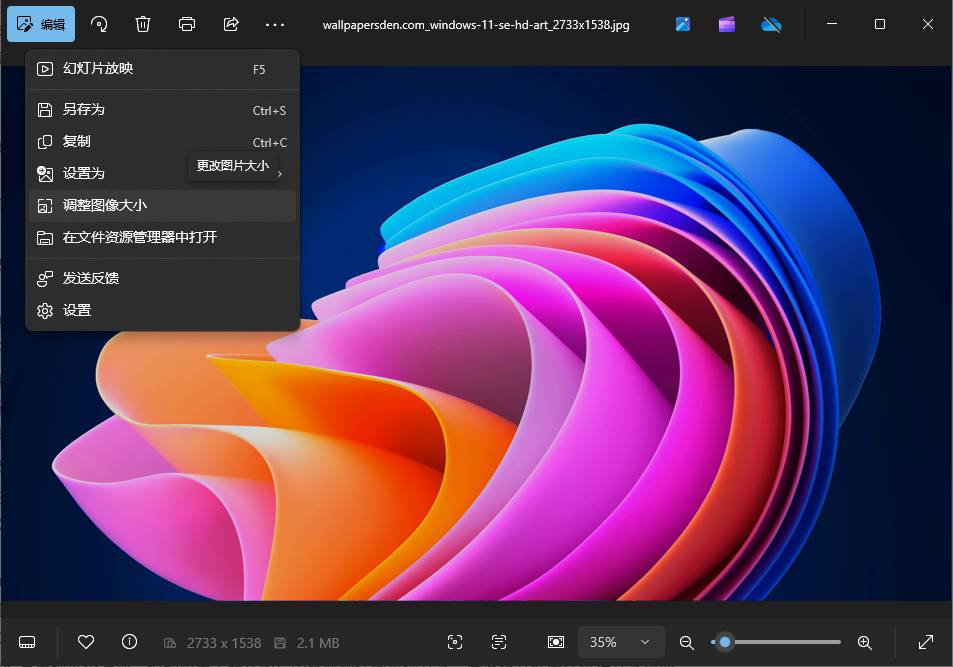The width and height of the screenshot is (953, 667).
Task: Click the Edit (编辑) button
Action: point(41,24)
